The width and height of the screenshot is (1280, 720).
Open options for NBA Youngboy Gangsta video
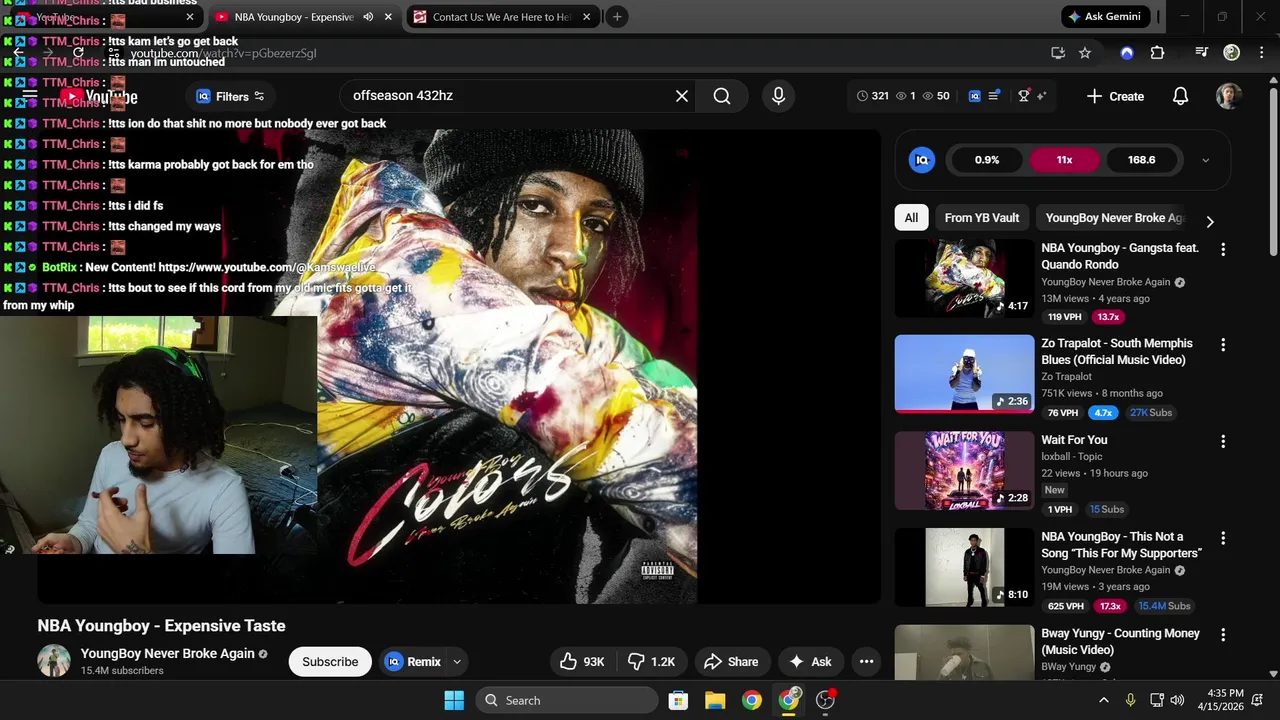point(1223,249)
